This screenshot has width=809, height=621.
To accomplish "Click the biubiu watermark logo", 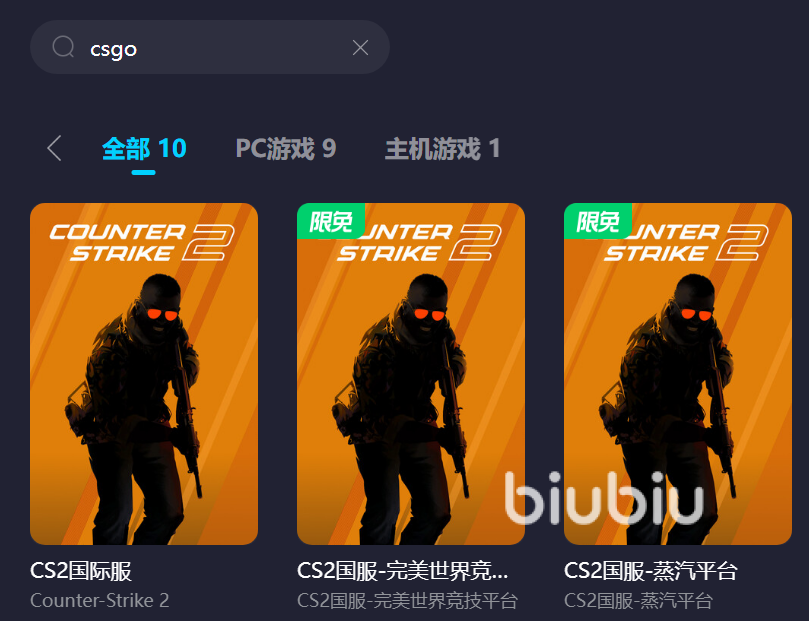I will click(x=604, y=498).
